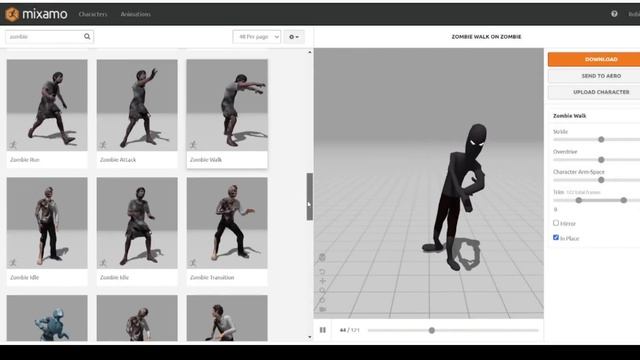The height and width of the screenshot is (360, 640).
Task: Click the scrollbar up arrow
Action: pyautogui.click(x=309, y=52)
